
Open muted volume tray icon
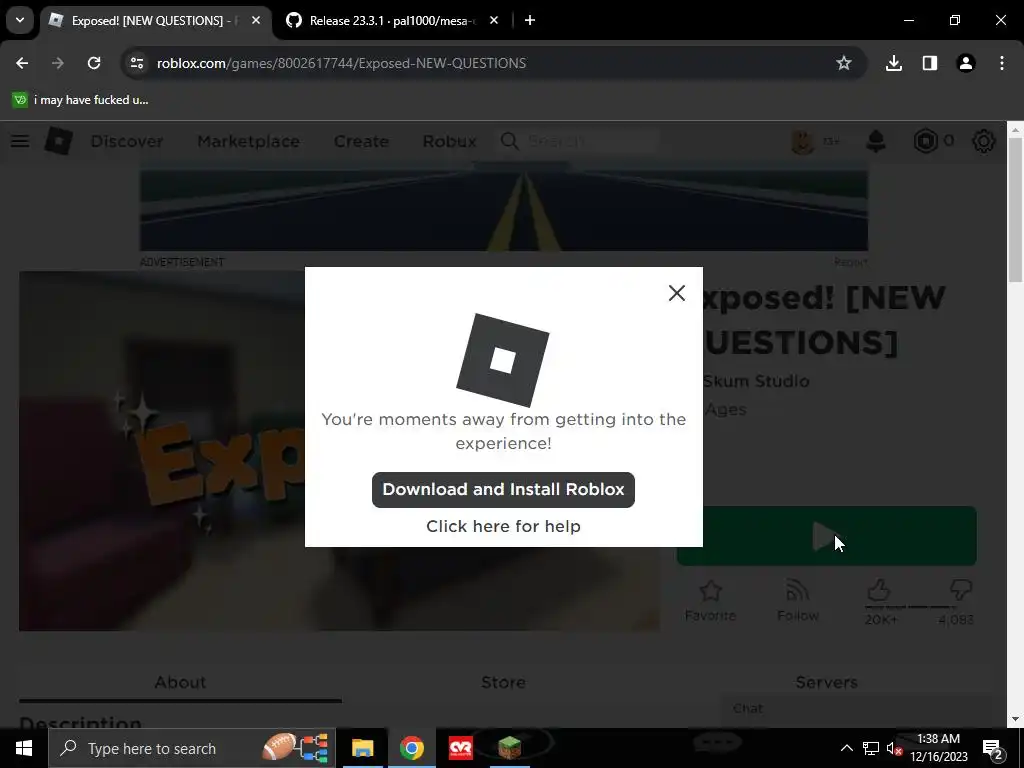895,748
